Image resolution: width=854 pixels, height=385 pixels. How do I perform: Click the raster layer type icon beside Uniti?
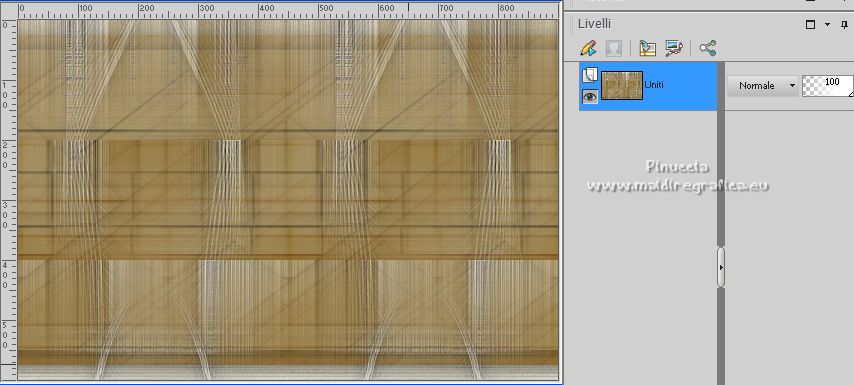coord(590,75)
